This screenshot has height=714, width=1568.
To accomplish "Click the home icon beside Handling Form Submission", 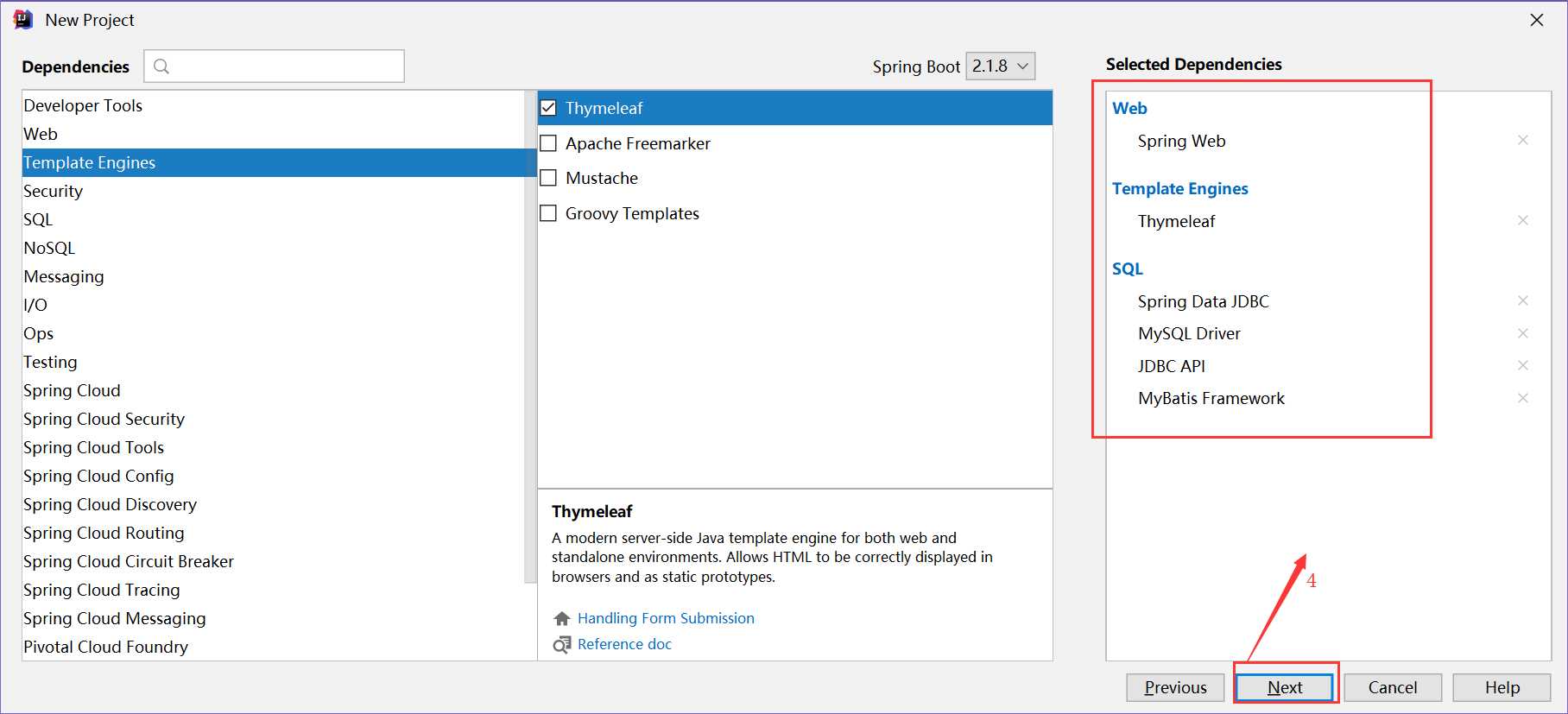I will point(562,618).
